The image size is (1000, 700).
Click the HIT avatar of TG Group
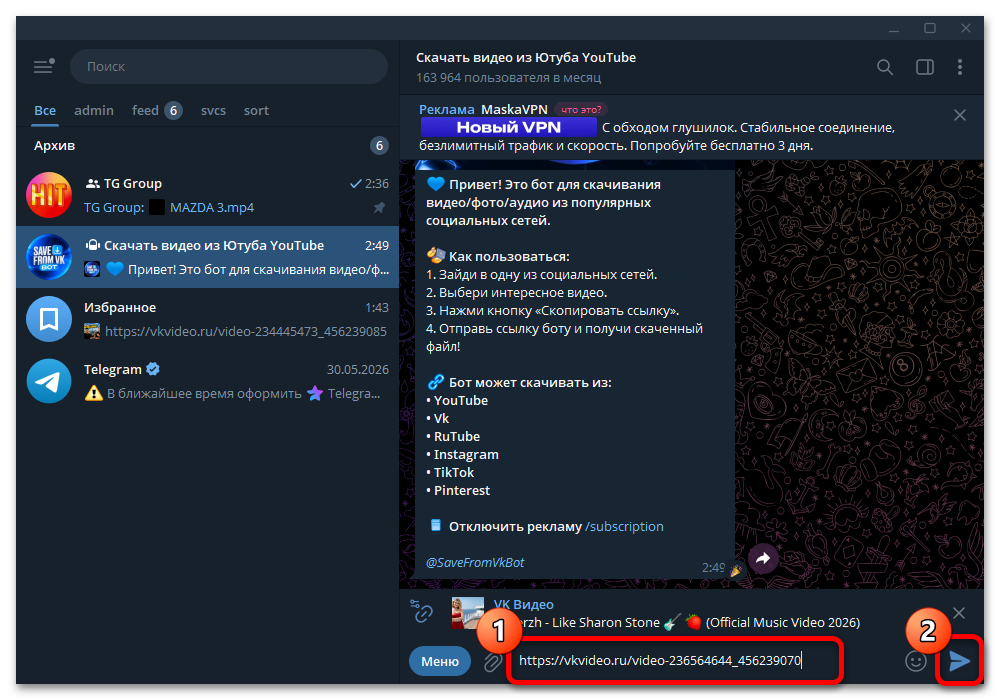pyautogui.click(x=49, y=195)
